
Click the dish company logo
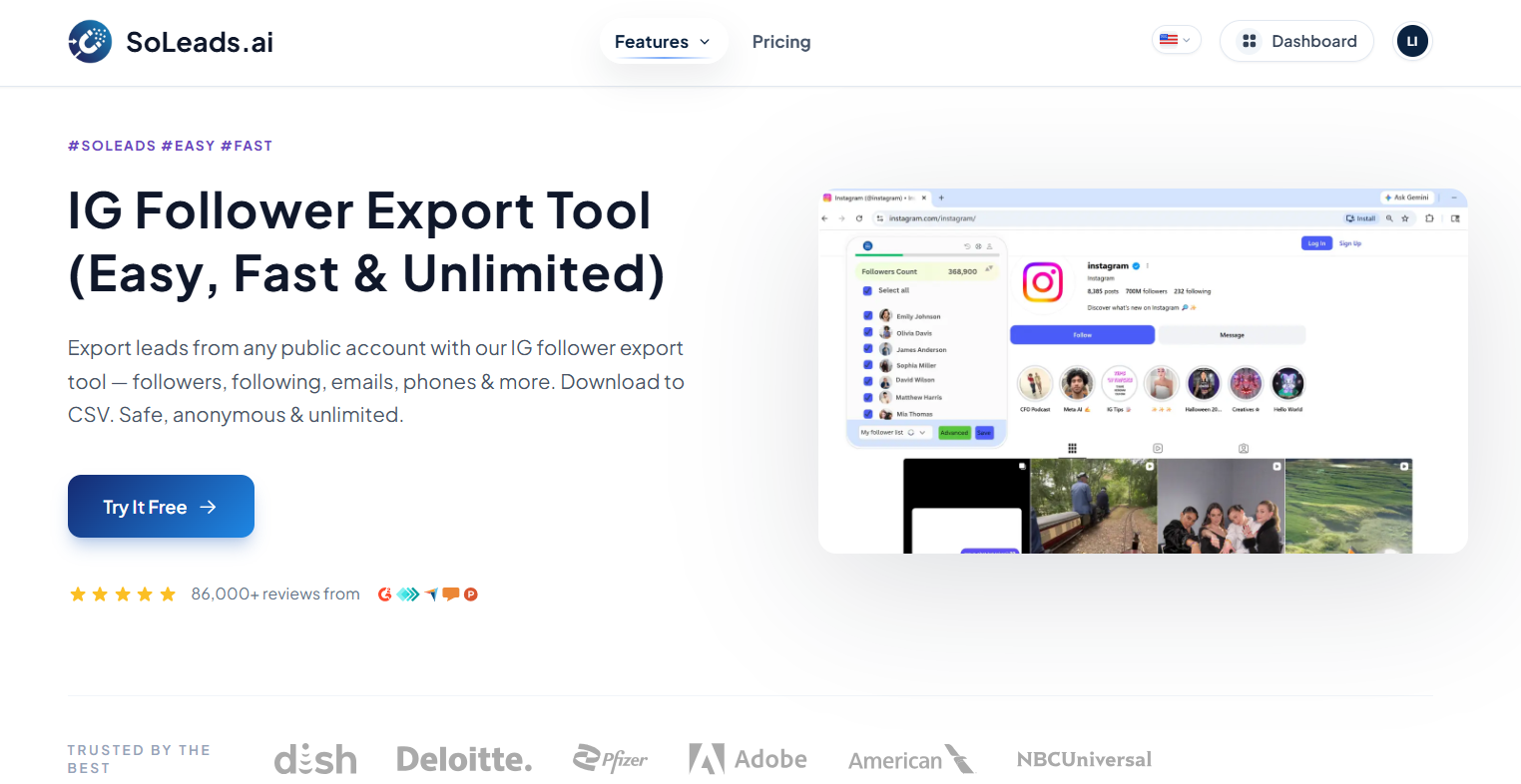[315, 760]
